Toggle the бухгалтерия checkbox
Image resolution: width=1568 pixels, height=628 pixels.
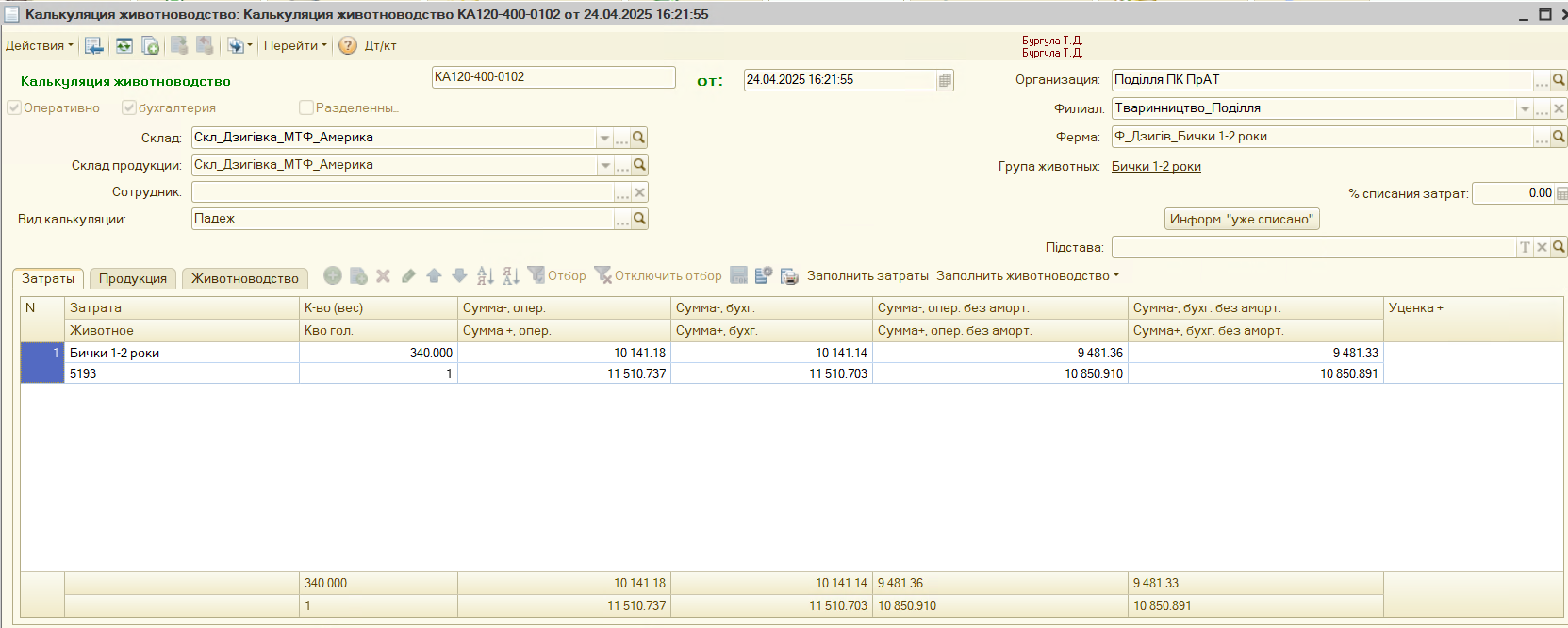coord(129,107)
